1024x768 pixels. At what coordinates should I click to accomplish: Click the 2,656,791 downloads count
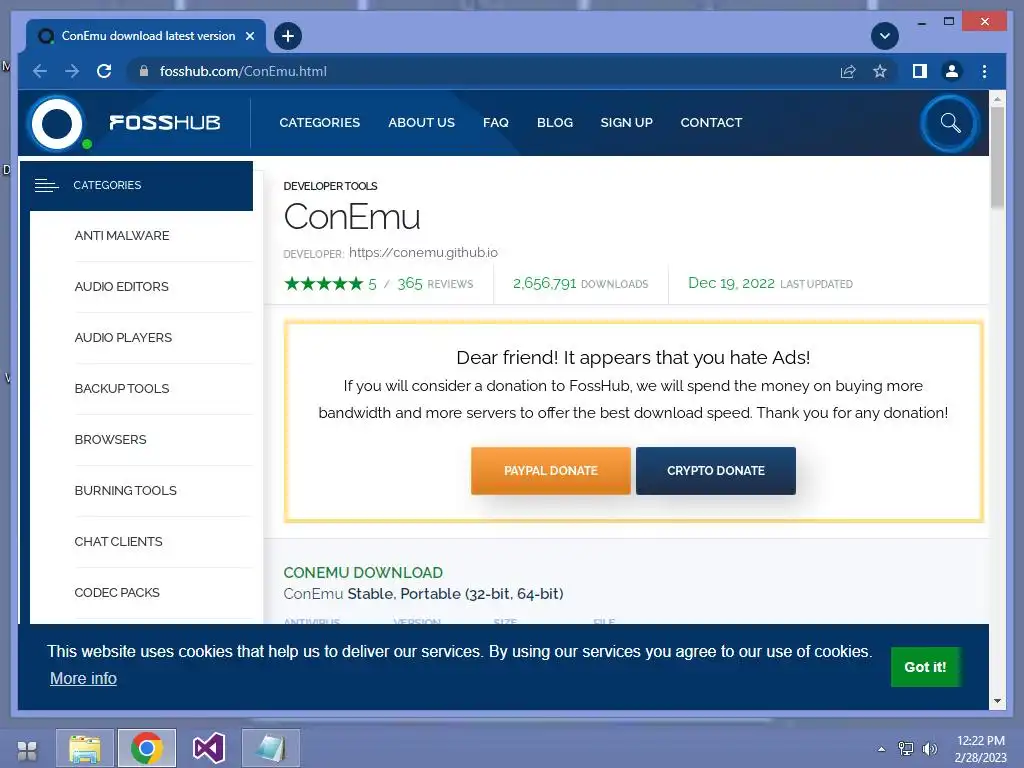545,283
